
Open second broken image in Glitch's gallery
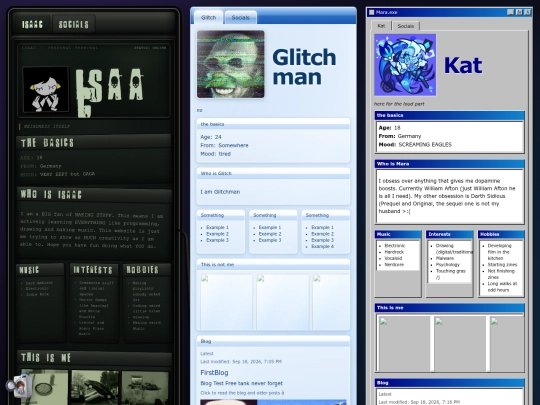pyautogui.click(x=282, y=302)
